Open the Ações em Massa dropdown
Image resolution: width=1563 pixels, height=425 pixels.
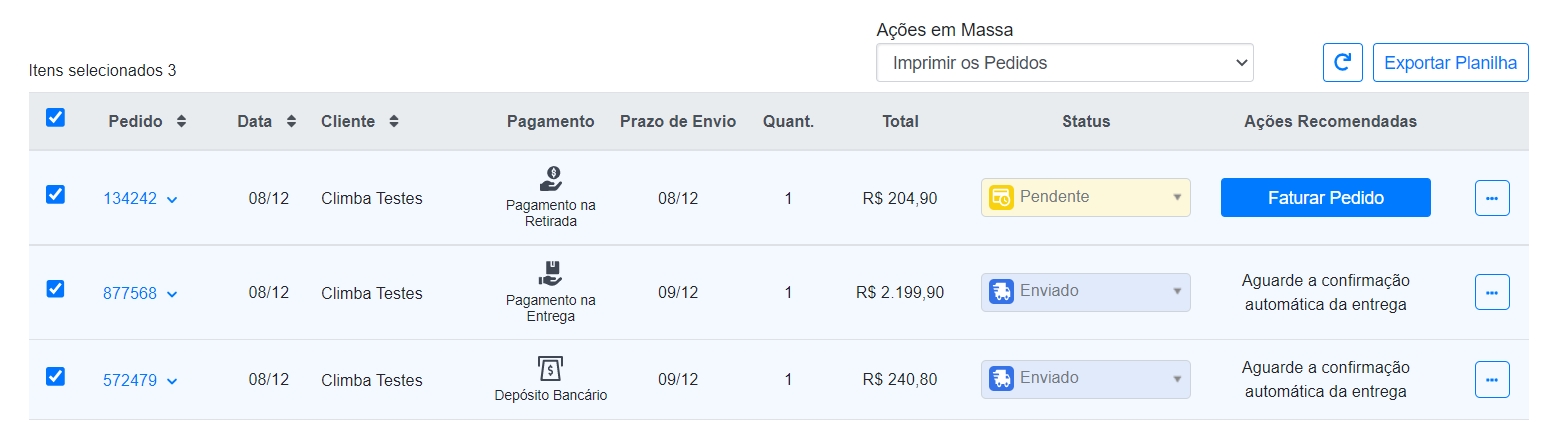click(1065, 62)
